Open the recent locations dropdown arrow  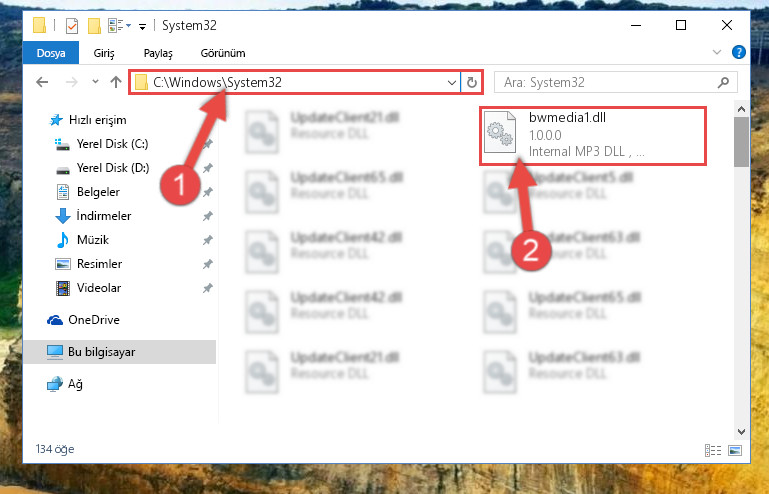click(95, 81)
